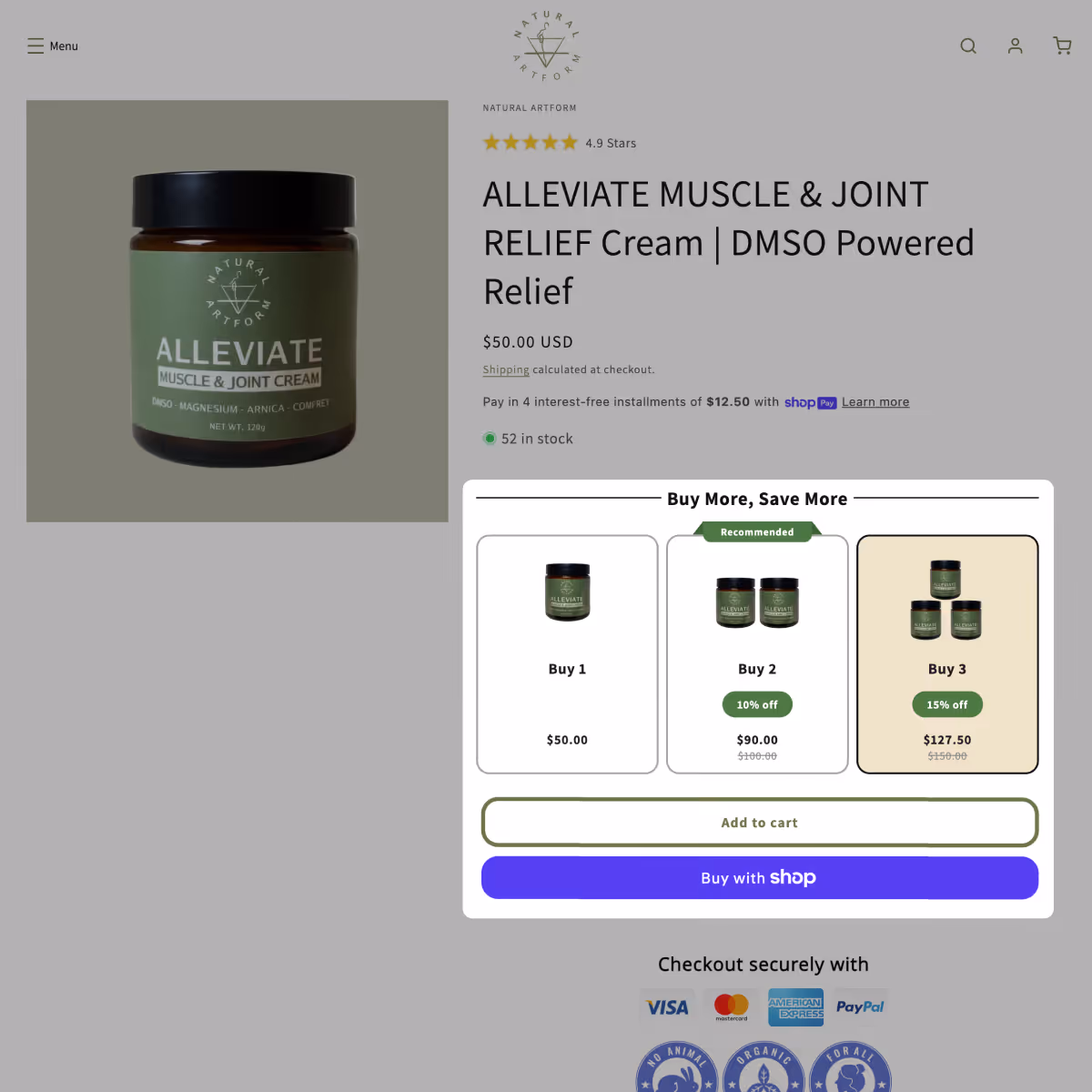Click the Buy with Shop button
This screenshot has width=1092, height=1092.
(x=760, y=878)
